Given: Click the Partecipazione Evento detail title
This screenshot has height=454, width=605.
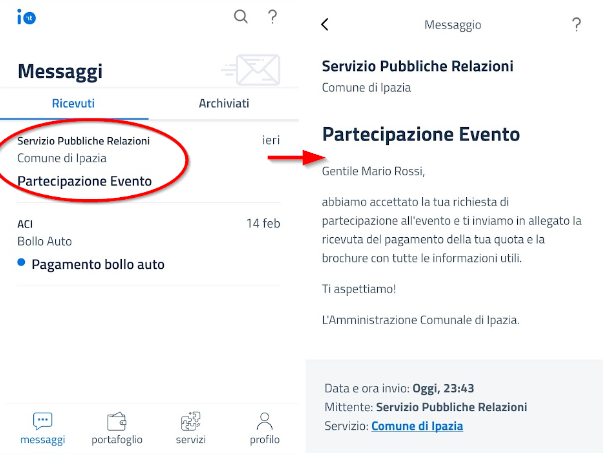Looking at the screenshot, I should click(421, 134).
